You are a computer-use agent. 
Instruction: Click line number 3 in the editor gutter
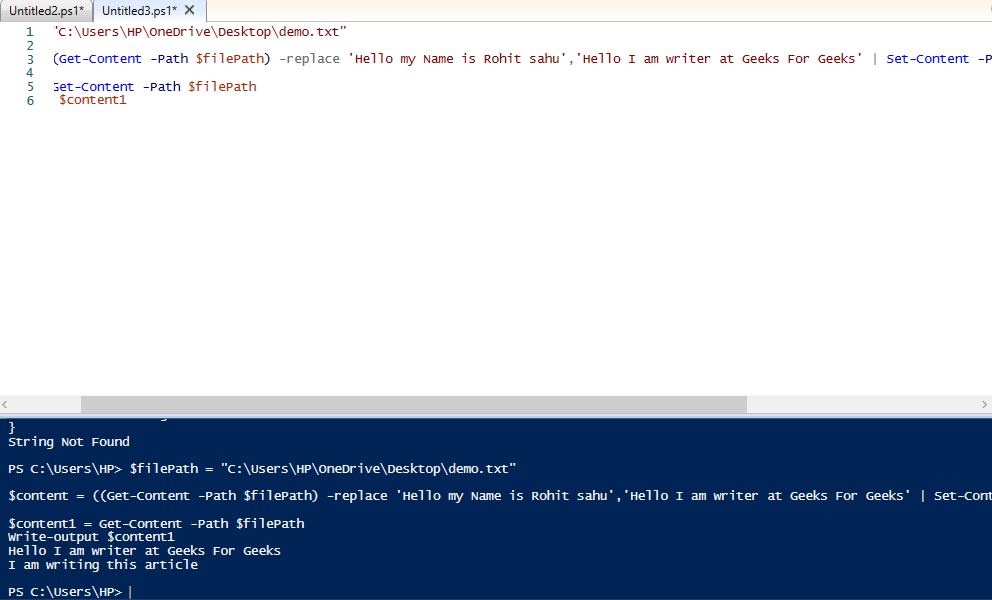point(30,59)
